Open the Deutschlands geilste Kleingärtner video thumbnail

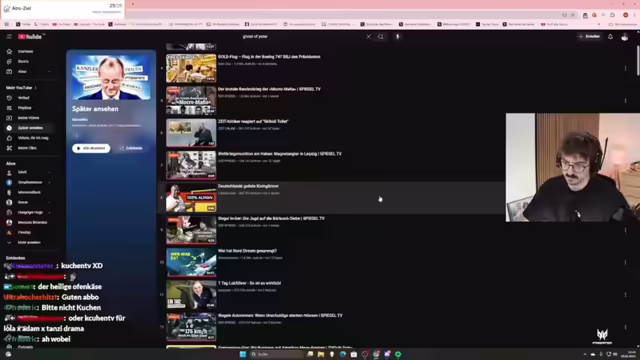pyautogui.click(x=191, y=198)
